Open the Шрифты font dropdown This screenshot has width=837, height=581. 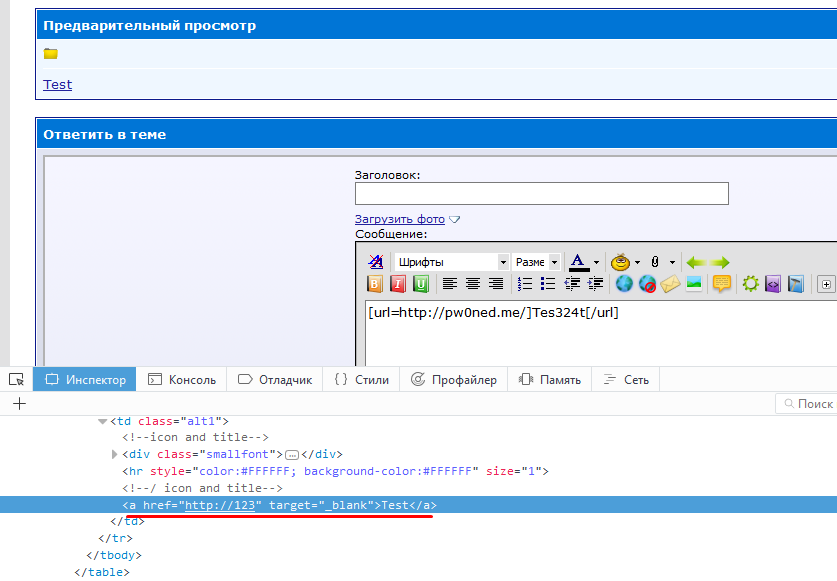451,262
